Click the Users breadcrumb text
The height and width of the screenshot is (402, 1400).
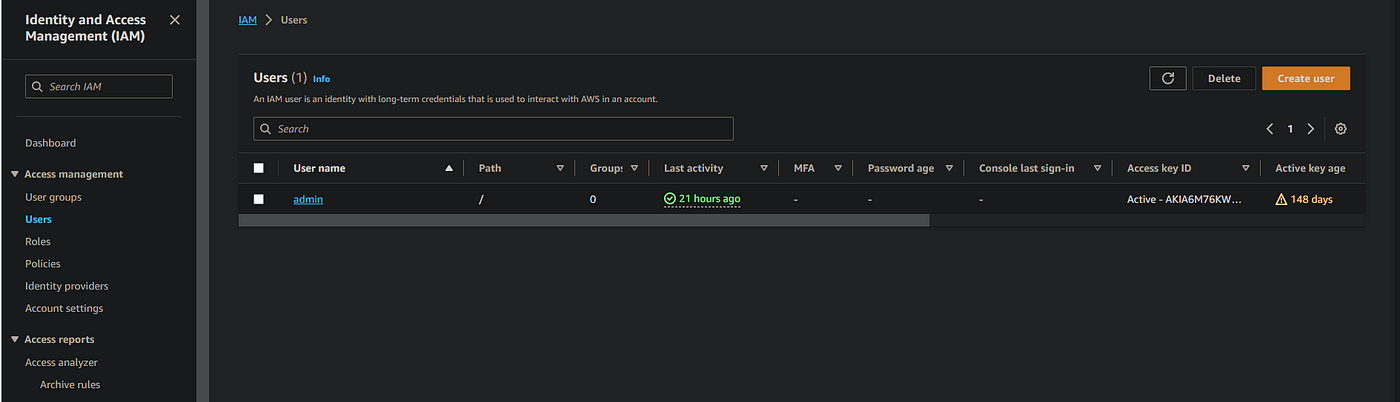click(294, 20)
